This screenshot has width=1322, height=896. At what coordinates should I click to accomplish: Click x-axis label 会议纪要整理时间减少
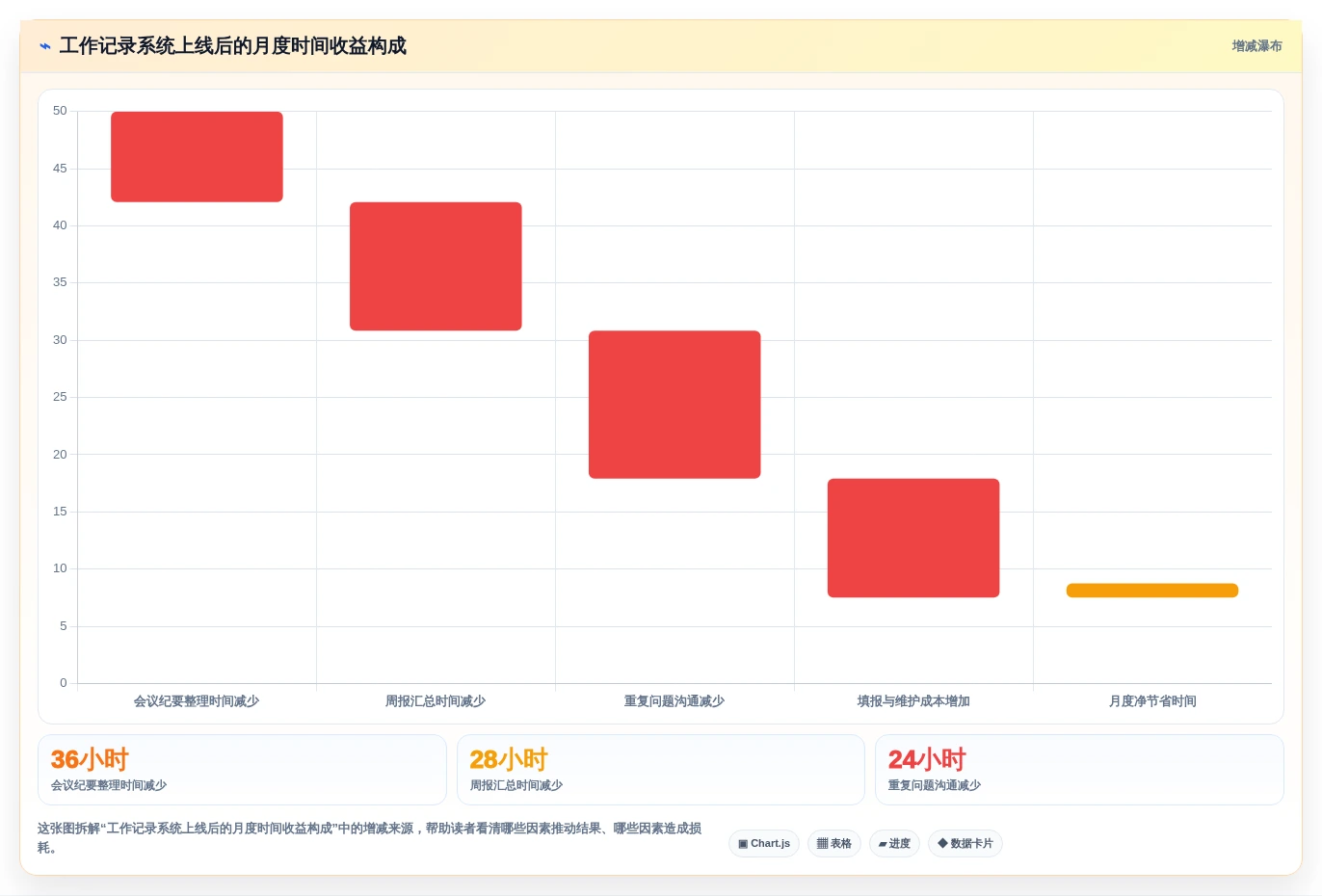197,701
